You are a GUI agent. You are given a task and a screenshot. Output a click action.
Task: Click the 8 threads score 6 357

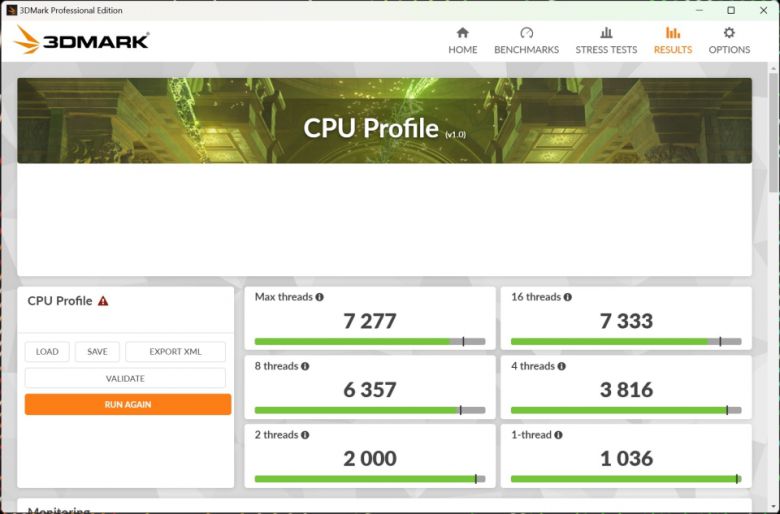[370, 390]
